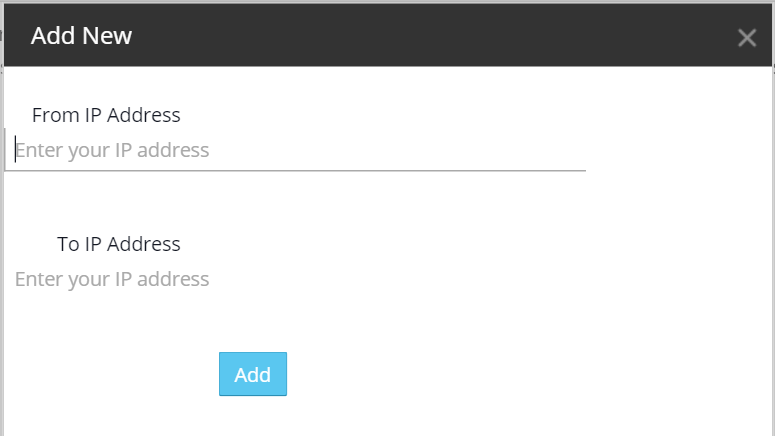The width and height of the screenshot is (775, 436).
Task: Click the dark header bar of the dialog
Action: [400, 36]
